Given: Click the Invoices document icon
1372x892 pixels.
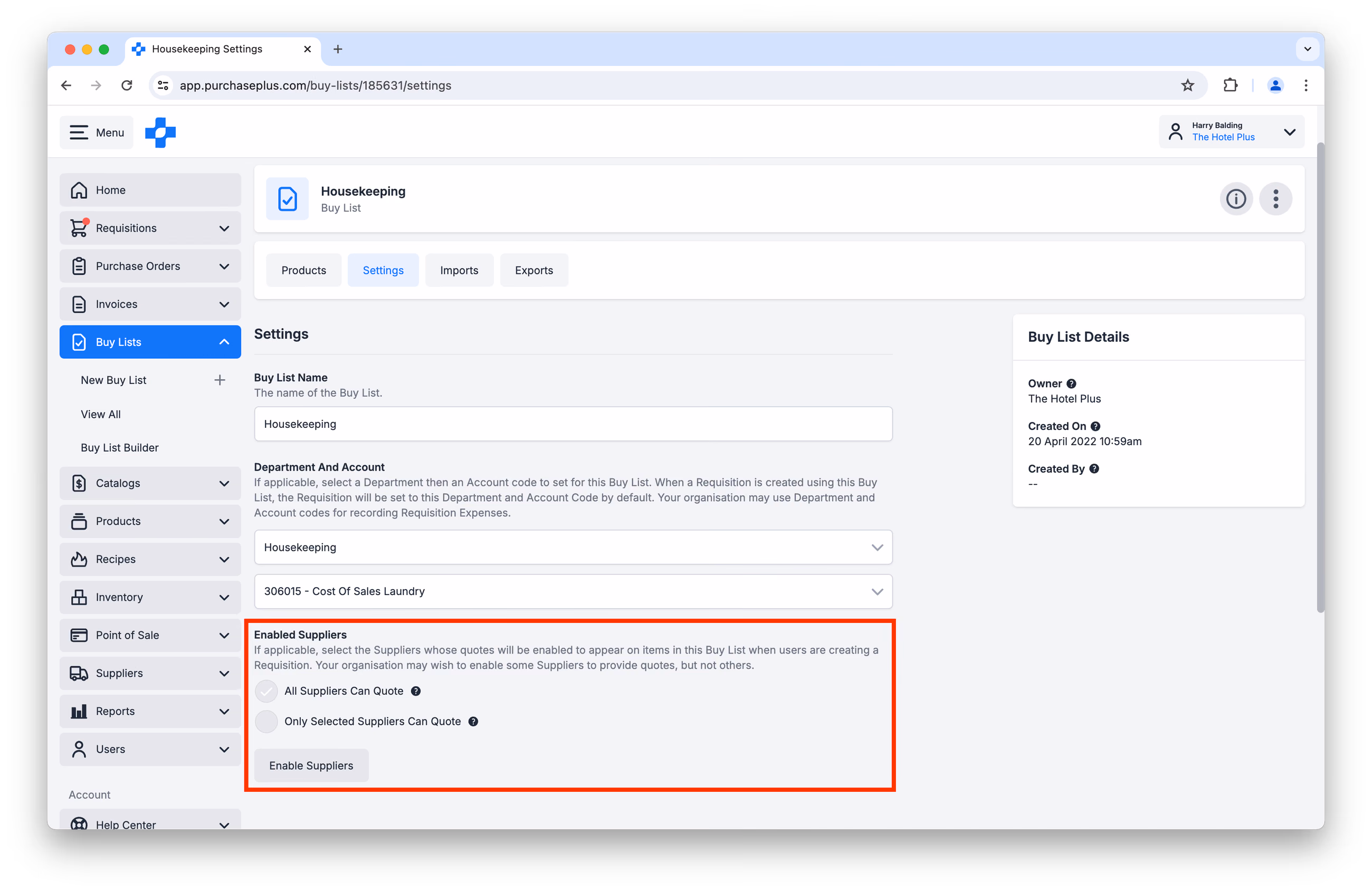Looking at the screenshot, I should point(79,304).
